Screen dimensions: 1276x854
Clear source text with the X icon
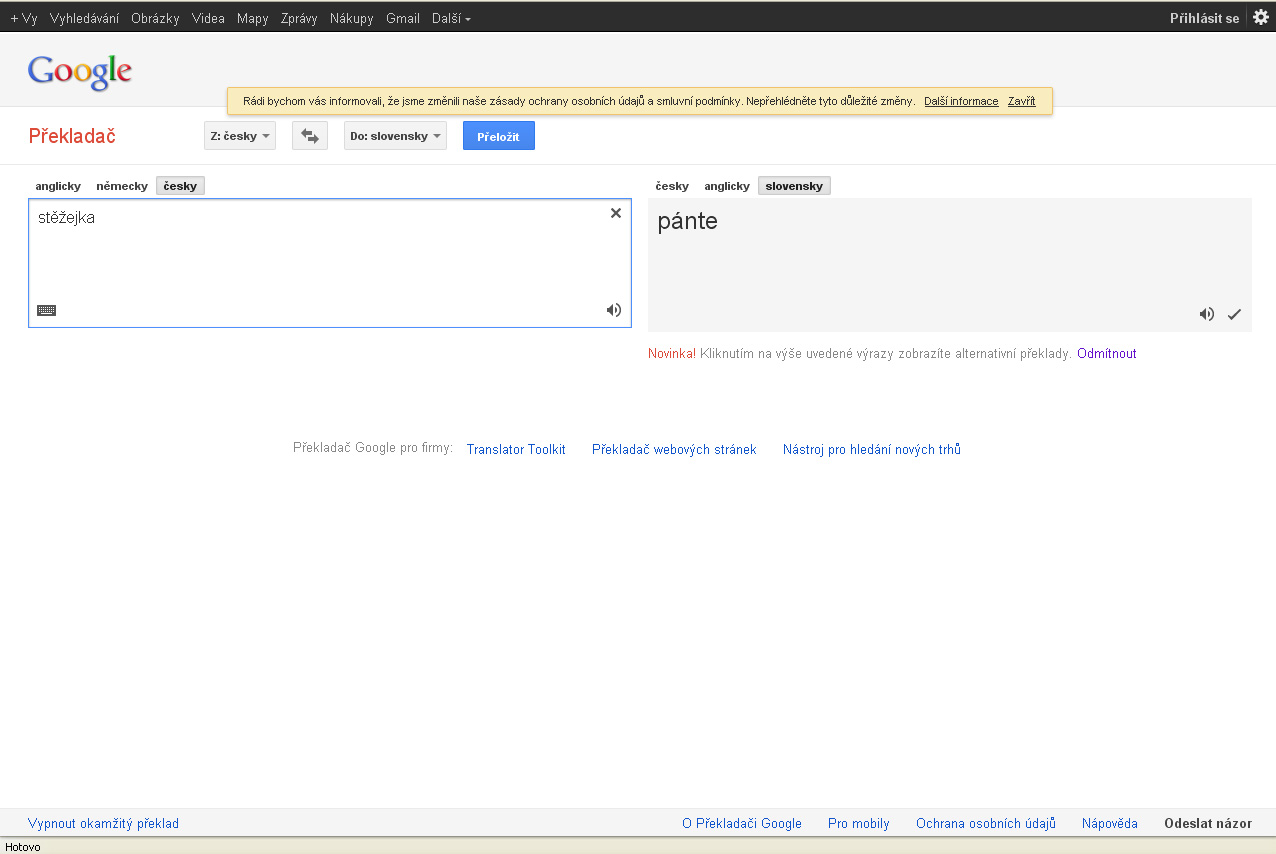(x=616, y=213)
